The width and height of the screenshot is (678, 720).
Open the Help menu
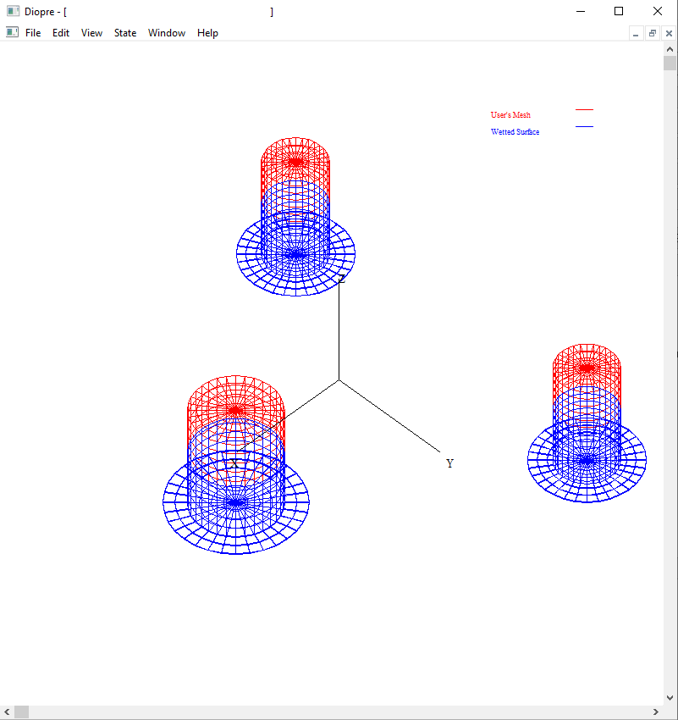207,33
